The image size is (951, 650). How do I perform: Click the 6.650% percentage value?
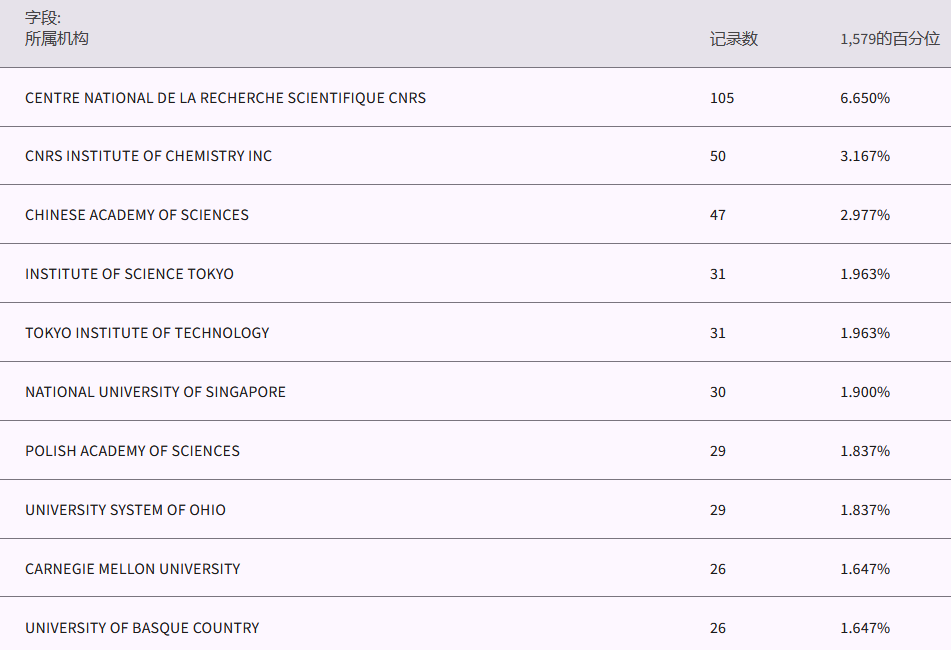(x=865, y=98)
